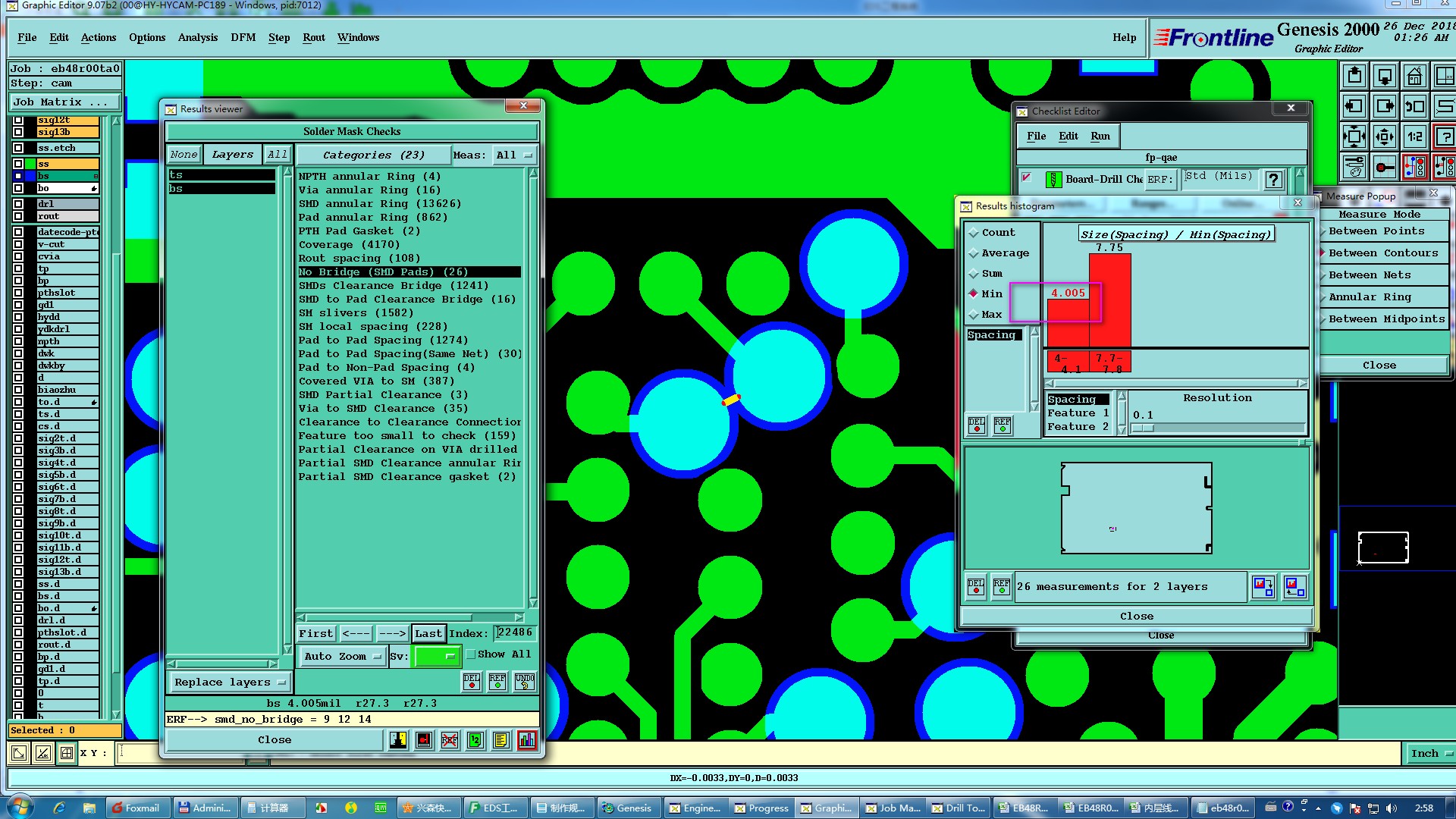Toggle the checkbox beside layer drl
The width and height of the screenshot is (1456, 819).
pyautogui.click(x=18, y=204)
